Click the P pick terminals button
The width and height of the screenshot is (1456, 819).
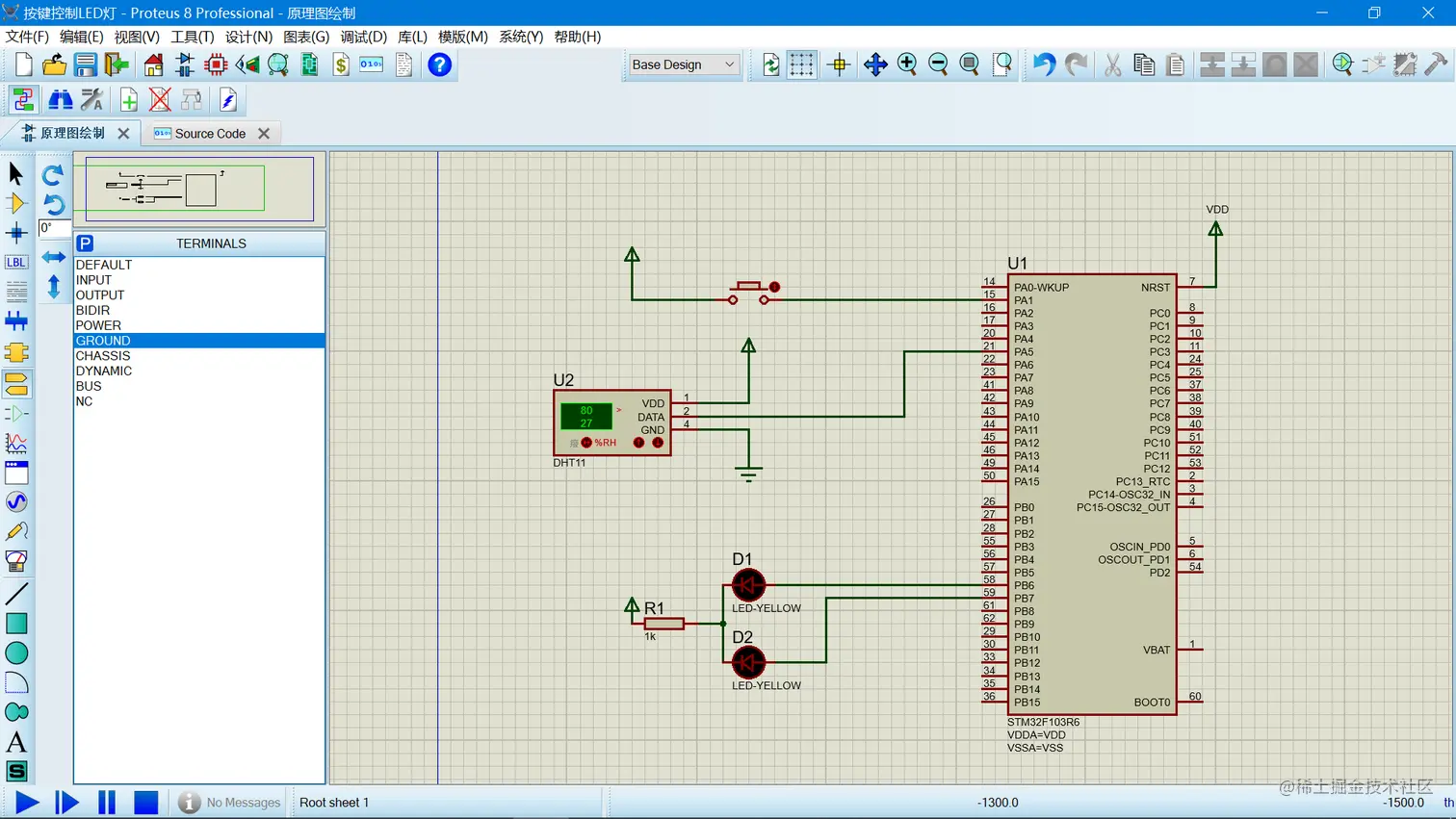coord(85,243)
